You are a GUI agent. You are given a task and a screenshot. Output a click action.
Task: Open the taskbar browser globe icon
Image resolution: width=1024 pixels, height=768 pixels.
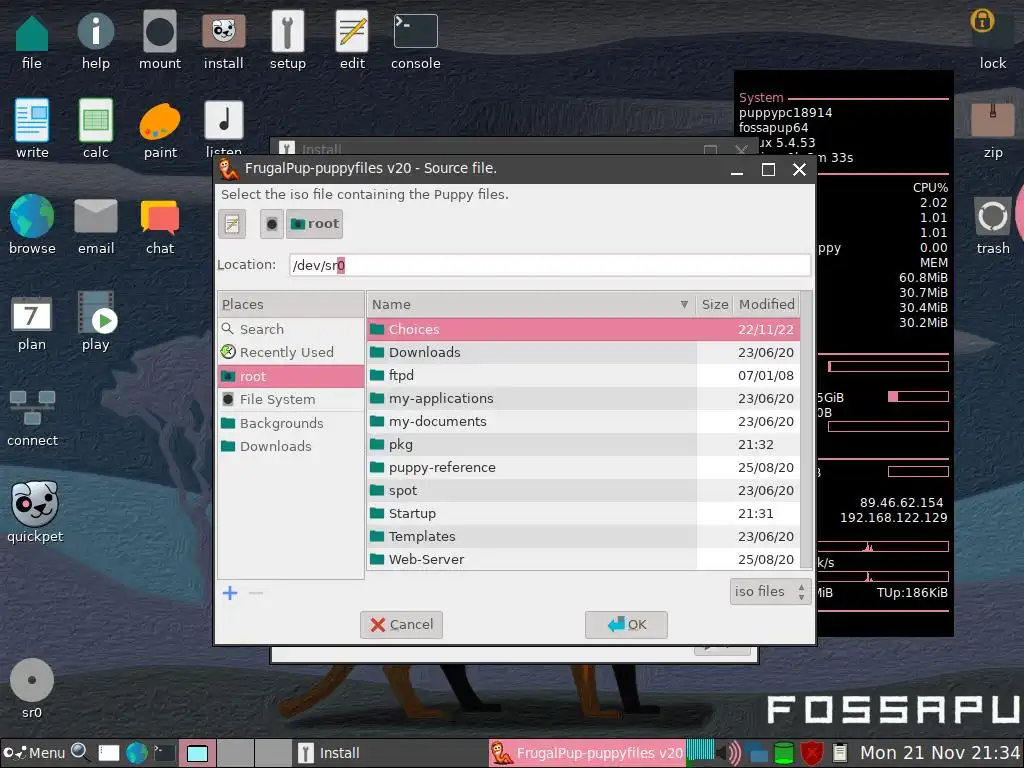[x=136, y=753]
